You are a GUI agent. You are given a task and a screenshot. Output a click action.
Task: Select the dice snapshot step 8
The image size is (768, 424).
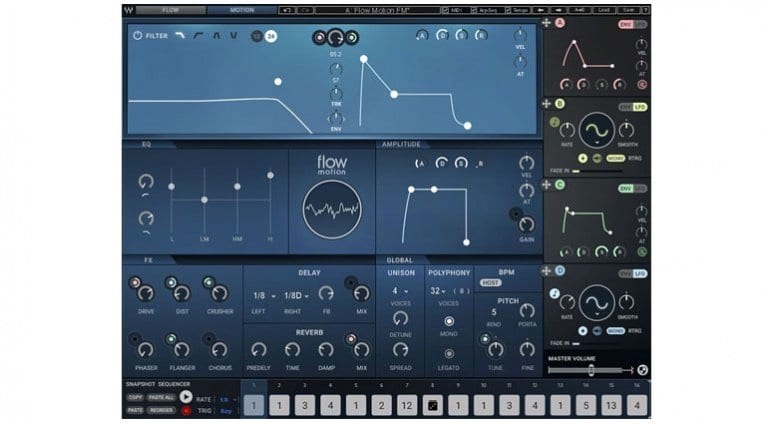coord(432,405)
